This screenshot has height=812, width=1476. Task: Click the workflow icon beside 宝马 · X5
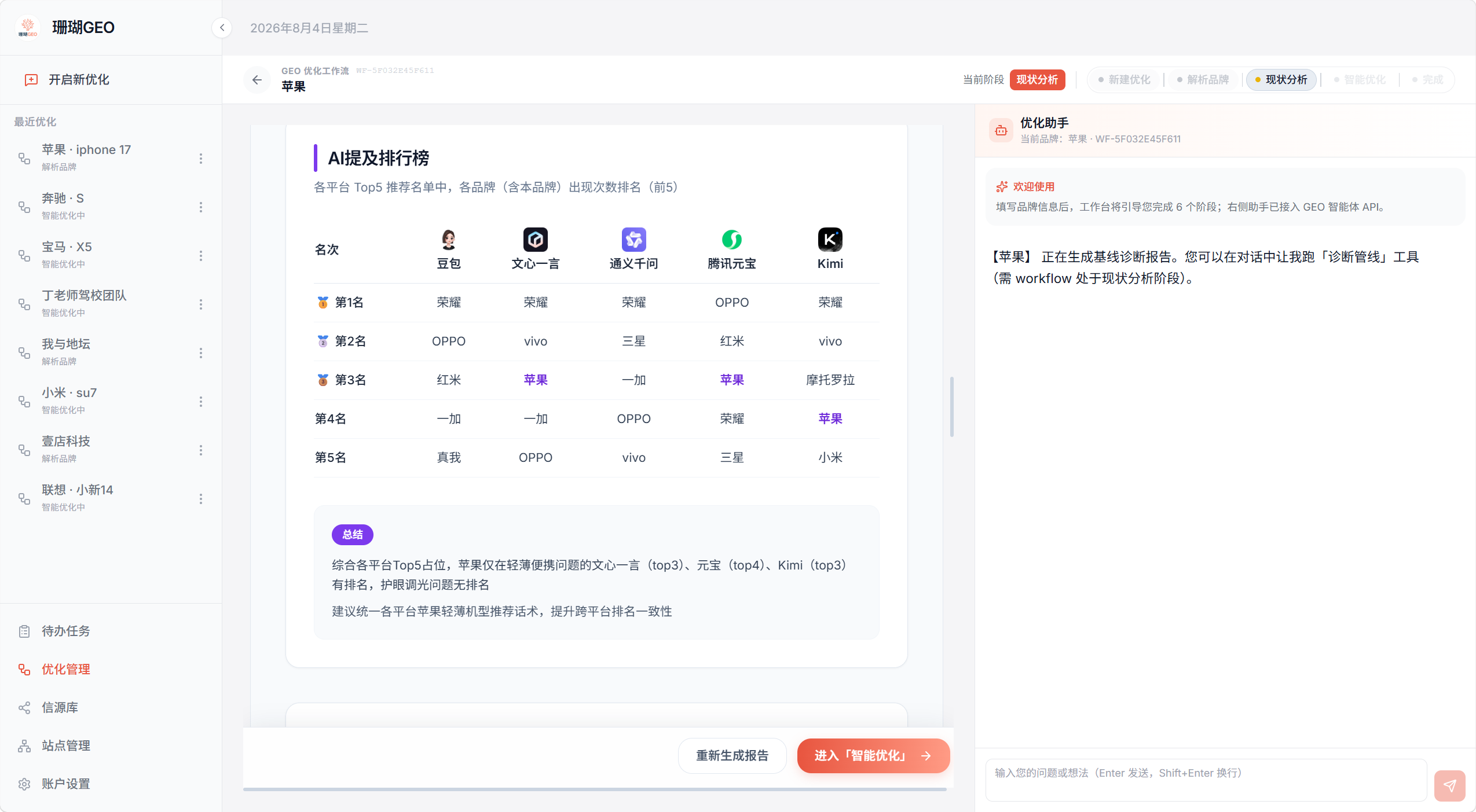click(x=24, y=255)
